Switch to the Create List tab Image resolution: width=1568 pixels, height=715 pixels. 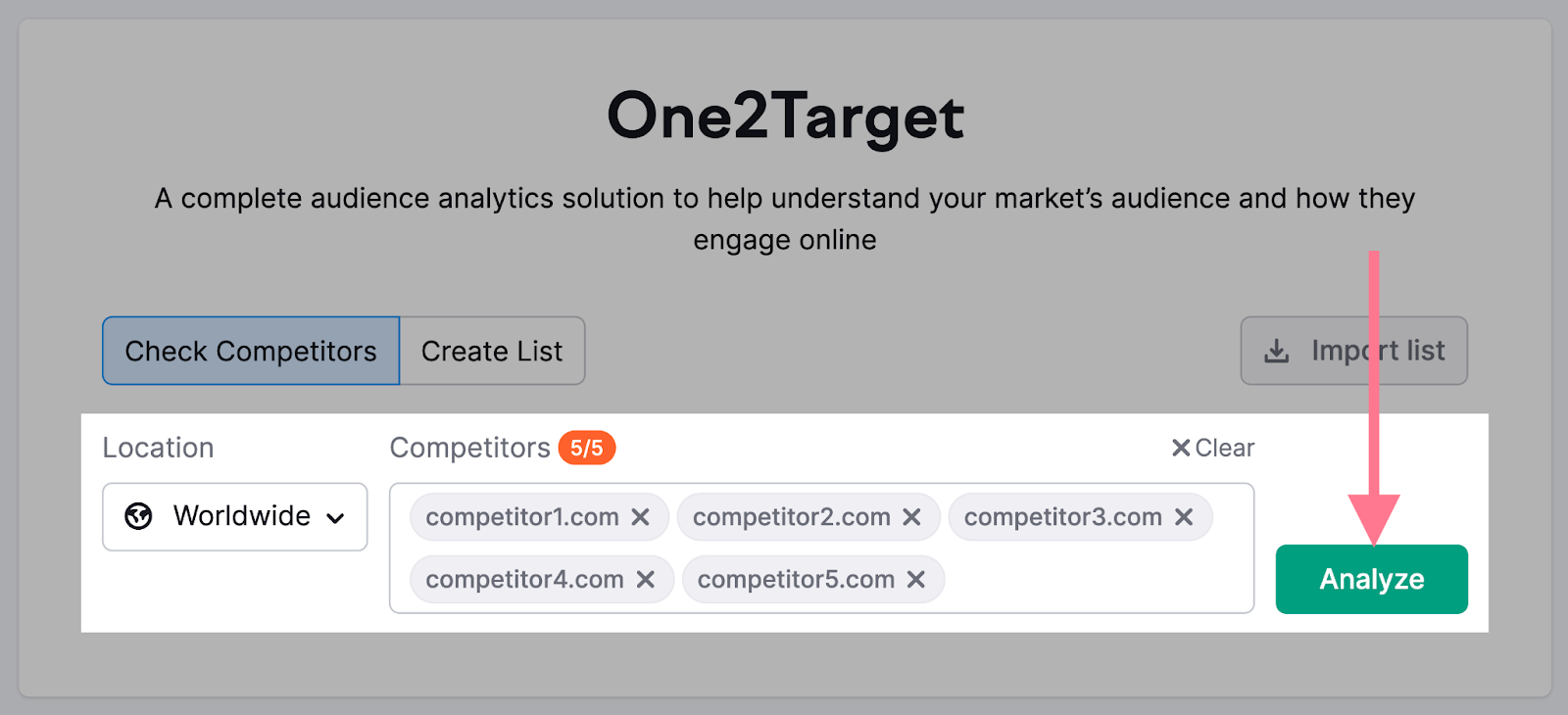click(x=491, y=351)
